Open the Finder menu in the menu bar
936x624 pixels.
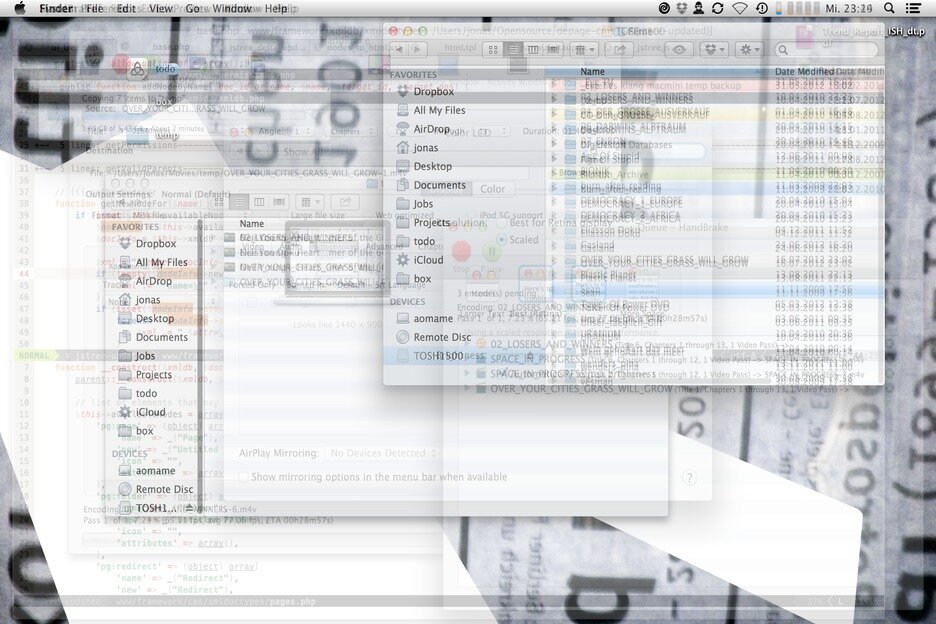pyautogui.click(x=56, y=8)
